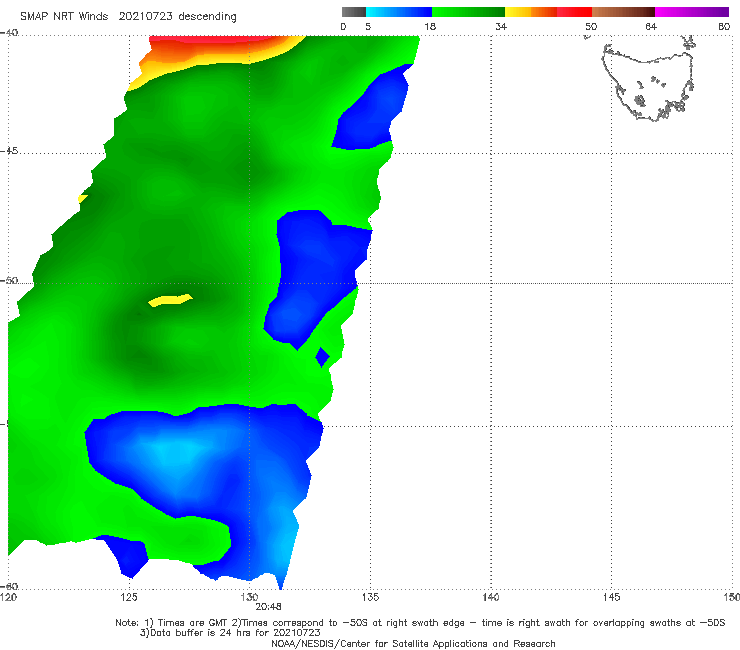The image size is (740, 650).
Task: Click the longitude label "130"
Action: (249, 597)
